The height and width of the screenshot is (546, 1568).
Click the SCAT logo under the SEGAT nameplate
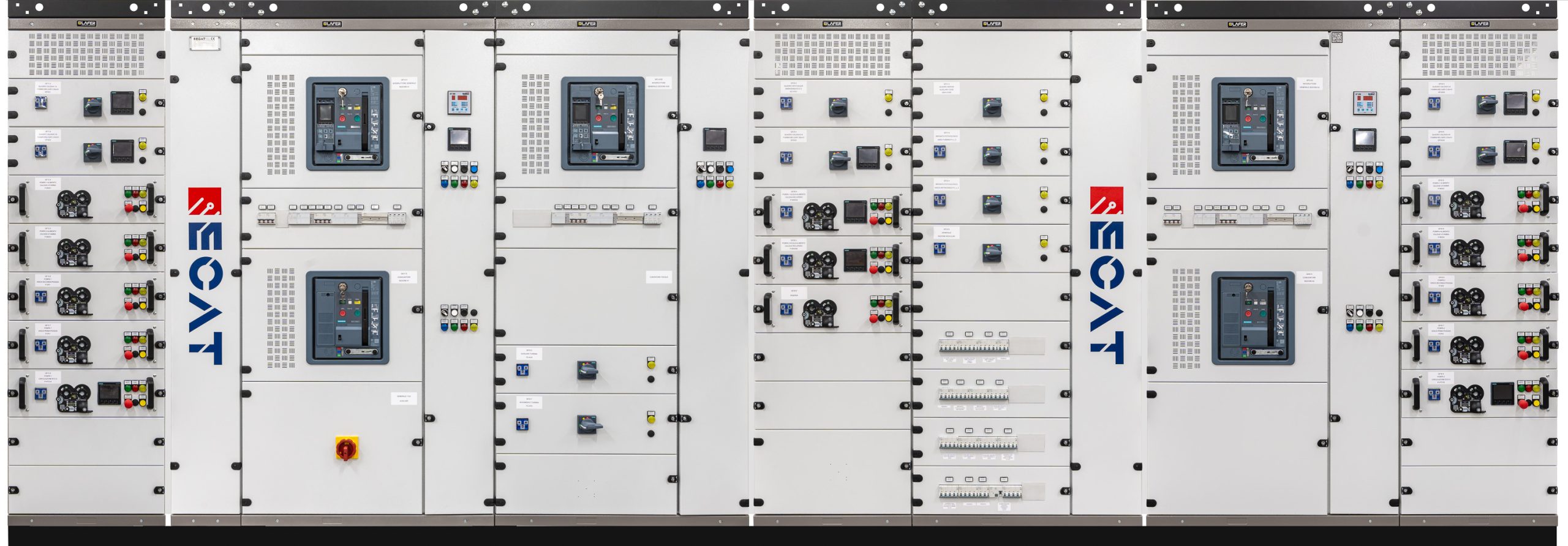pos(205,276)
